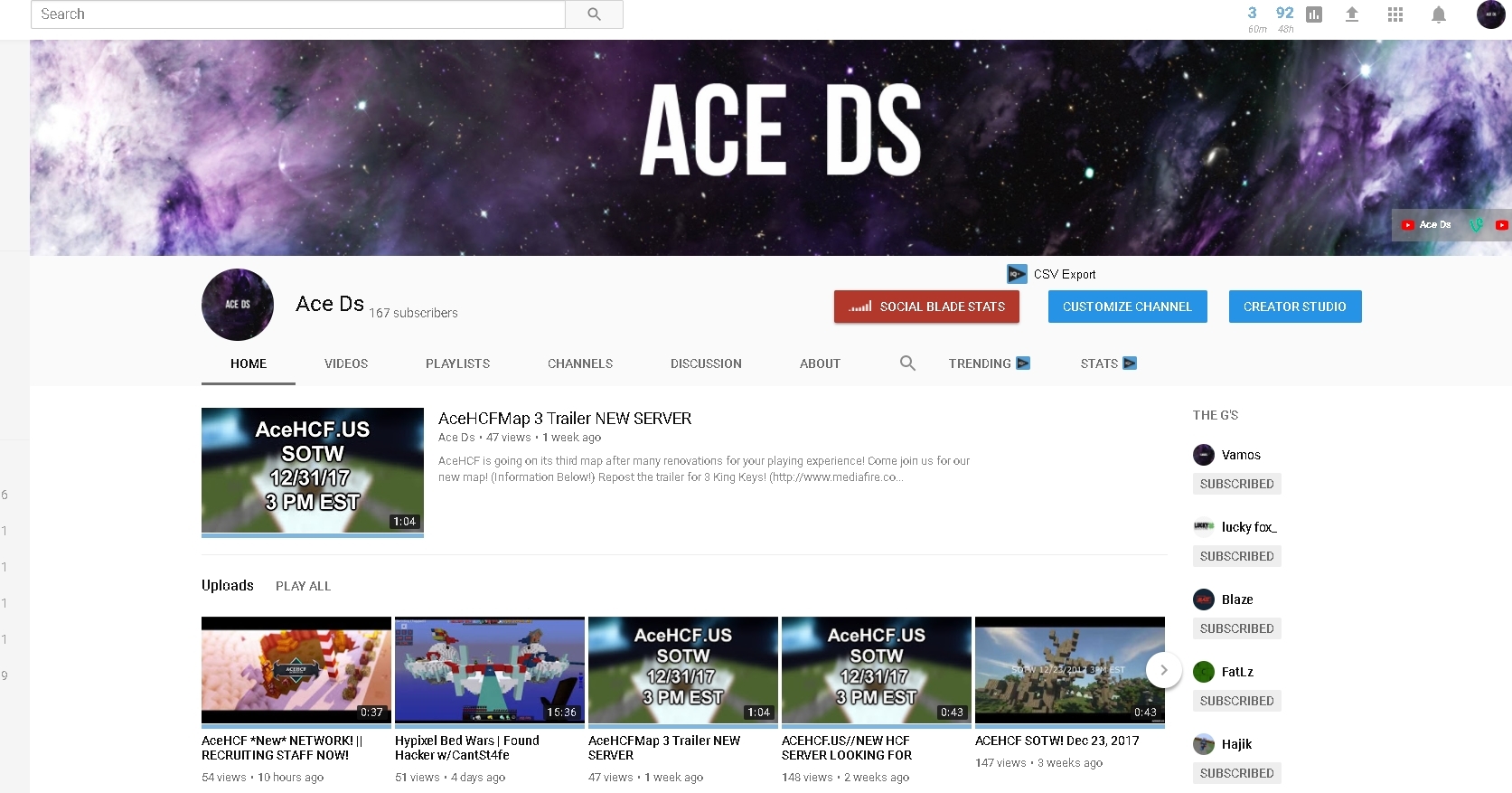The width and height of the screenshot is (1512, 793).
Task: Click SOCIAL BLADE STATS button
Action: click(926, 307)
